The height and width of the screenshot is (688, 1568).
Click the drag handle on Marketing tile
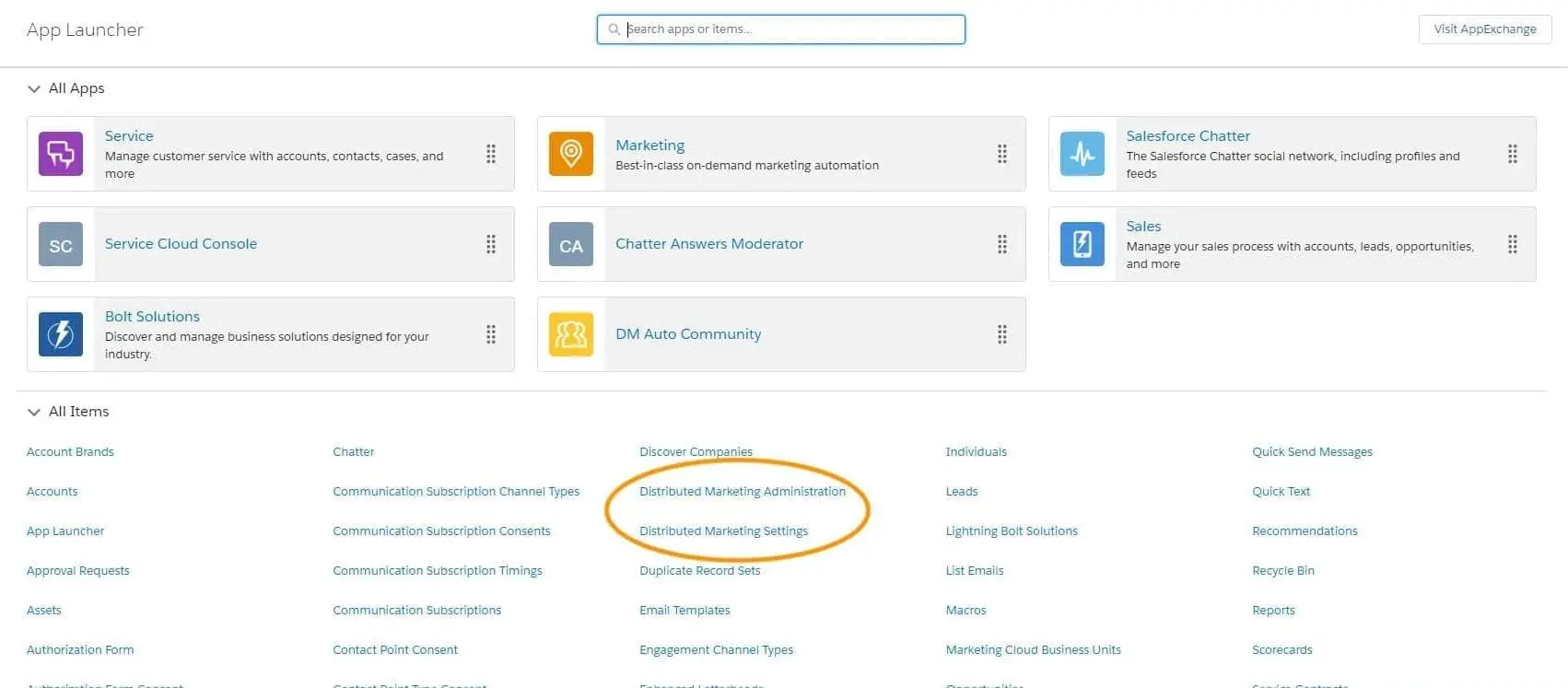pyautogui.click(x=1001, y=154)
